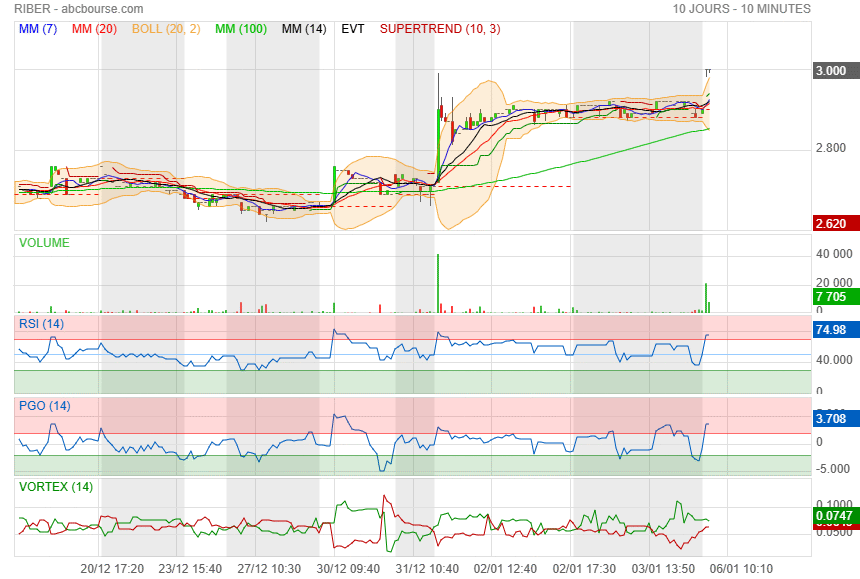The width and height of the screenshot is (860, 579).
Task: Click the 3.000 current price tag
Action: [832, 71]
